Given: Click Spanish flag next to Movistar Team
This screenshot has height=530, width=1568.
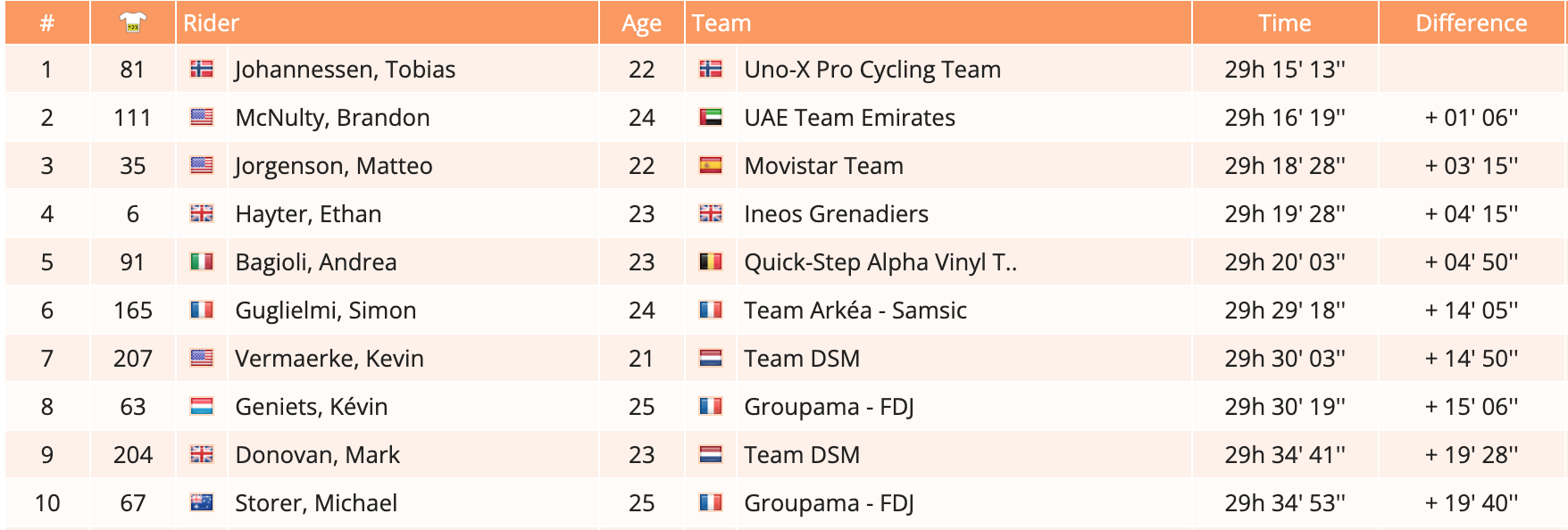Looking at the screenshot, I should click(711, 165).
